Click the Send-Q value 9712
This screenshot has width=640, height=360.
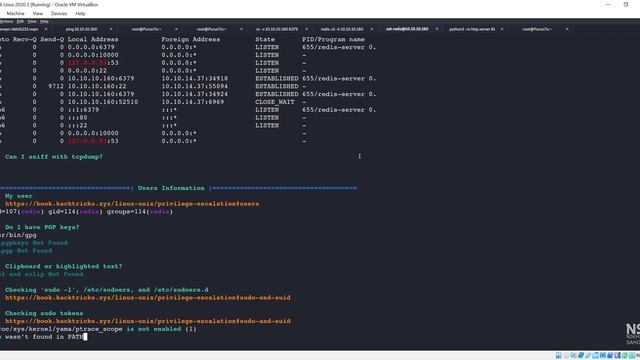[x=56, y=87]
